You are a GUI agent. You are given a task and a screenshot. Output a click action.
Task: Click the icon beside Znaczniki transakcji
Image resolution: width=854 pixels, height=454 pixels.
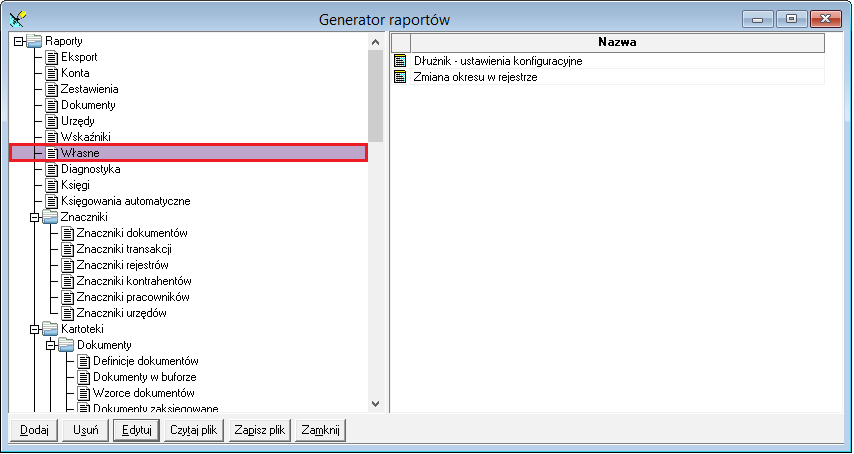(67, 249)
